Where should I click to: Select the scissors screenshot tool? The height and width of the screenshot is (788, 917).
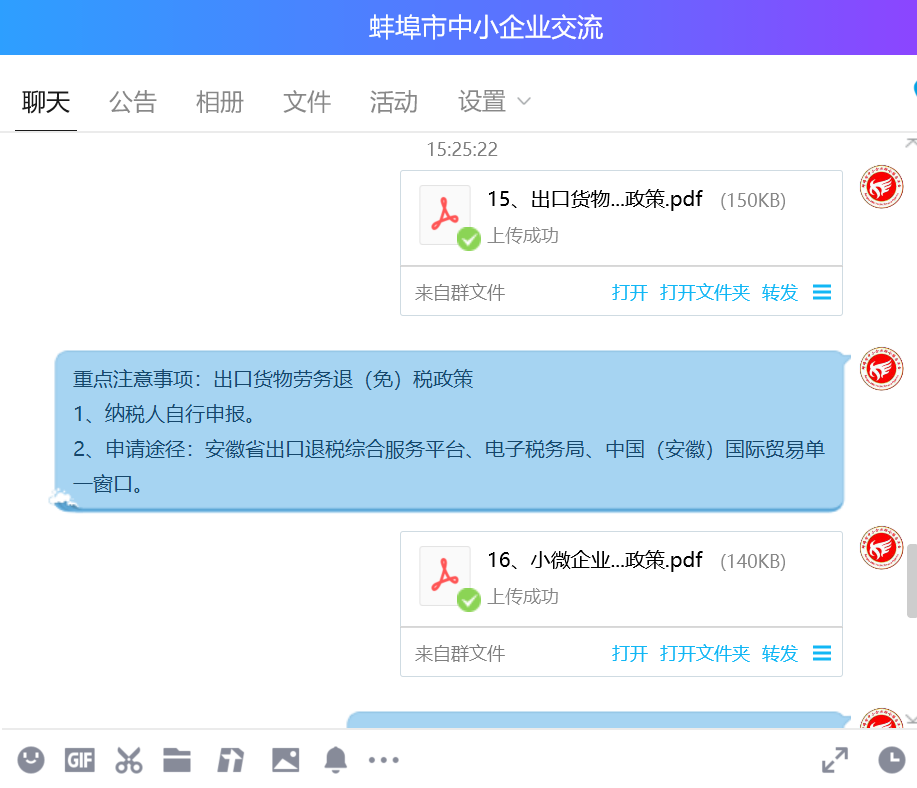click(129, 760)
